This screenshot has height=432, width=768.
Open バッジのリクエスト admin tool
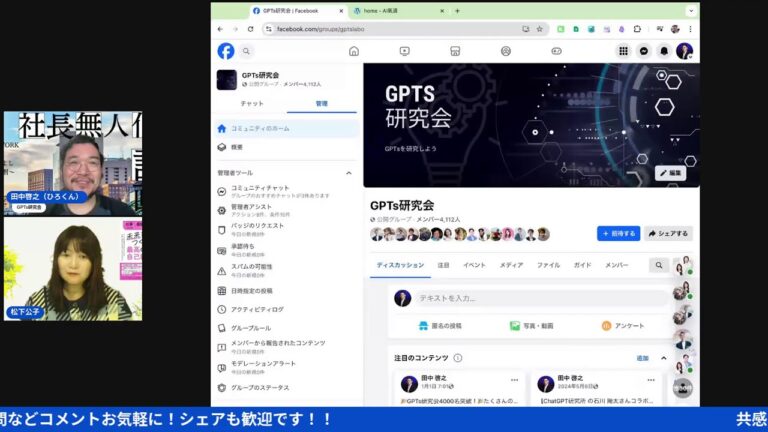(x=287, y=229)
